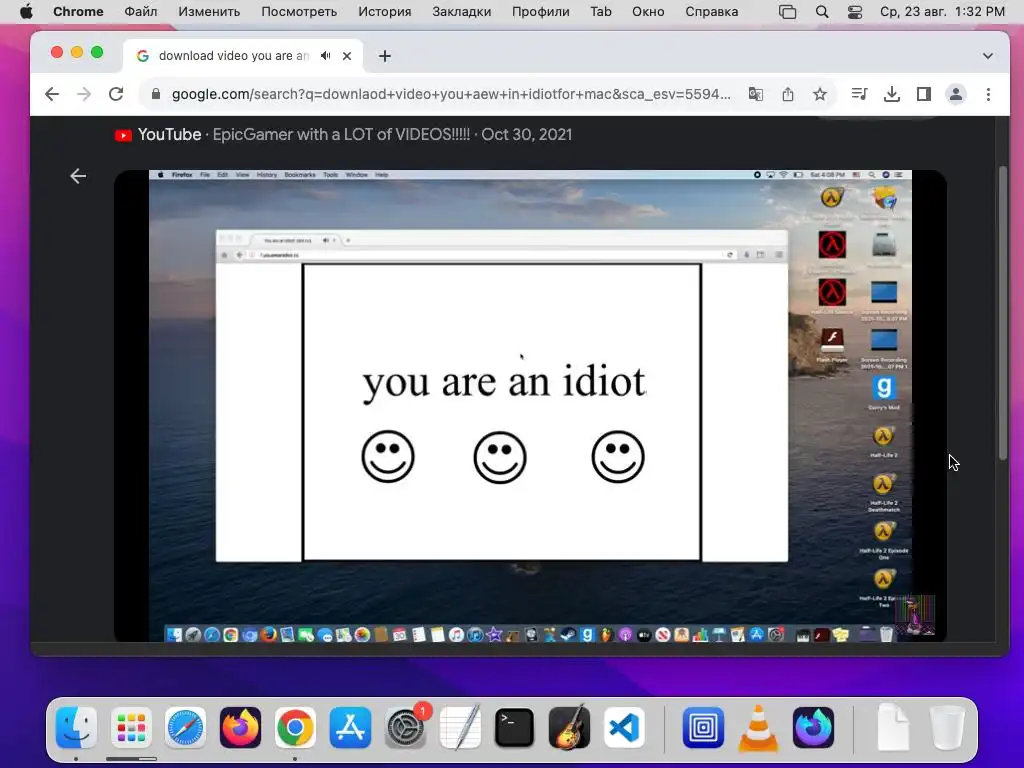Expand the tab search chevron
The height and width of the screenshot is (768, 1024).
pos(987,56)
